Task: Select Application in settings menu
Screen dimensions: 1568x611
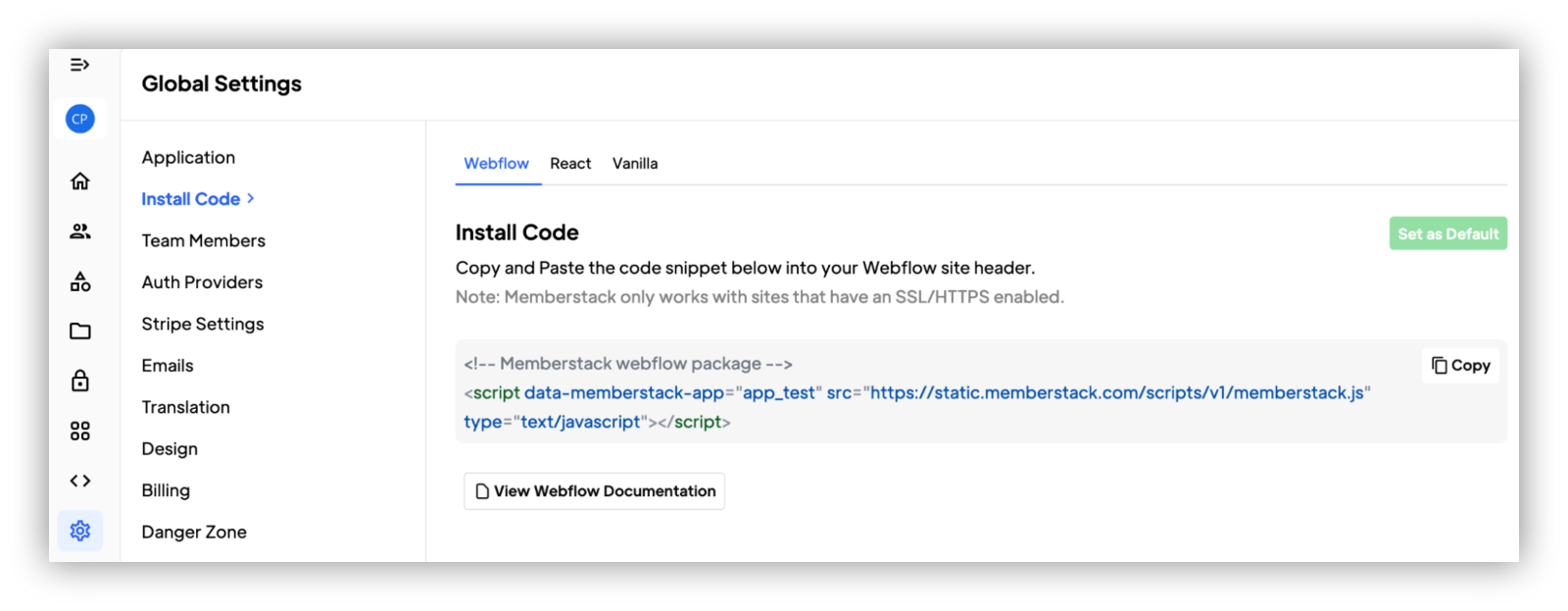Action: (188, 157)
